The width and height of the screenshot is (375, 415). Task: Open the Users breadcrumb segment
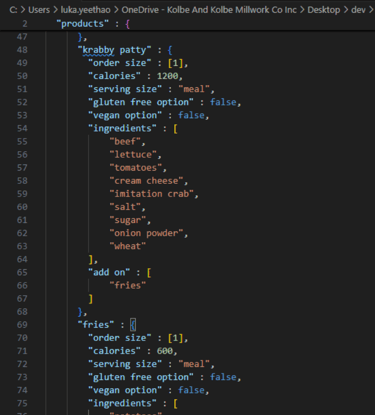39,10
